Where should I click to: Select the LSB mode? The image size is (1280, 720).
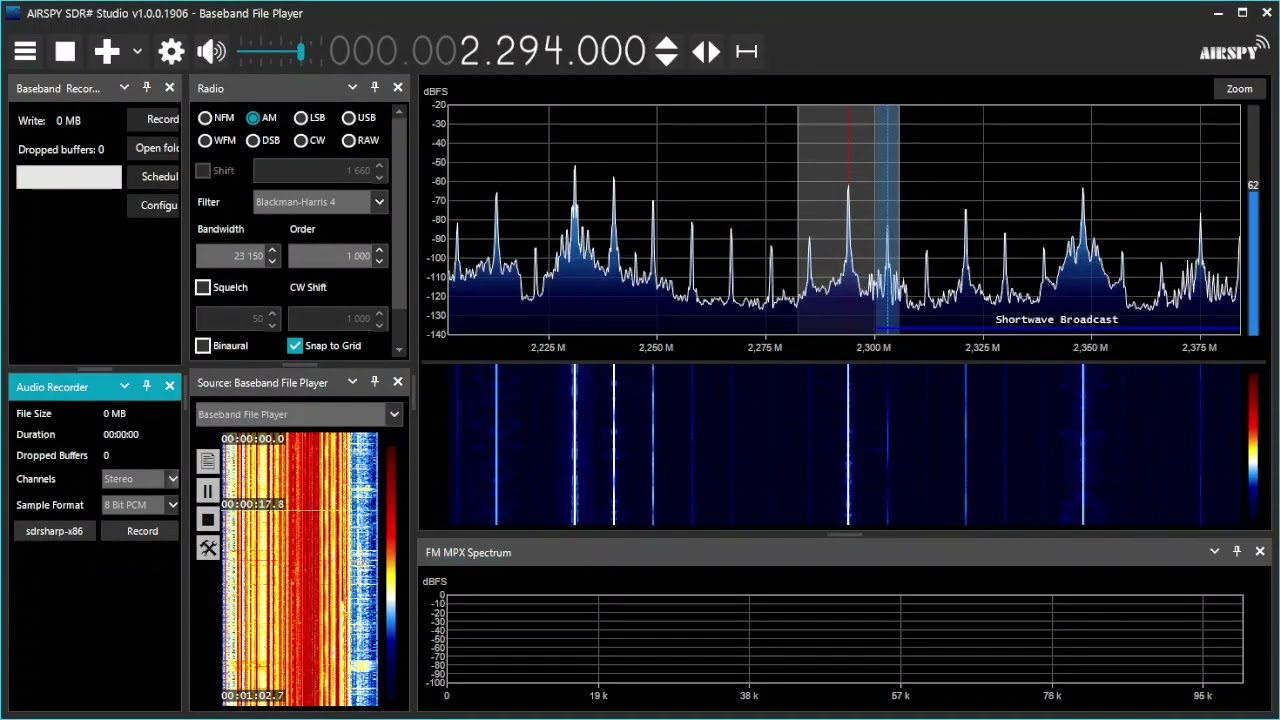pos(309,118)
